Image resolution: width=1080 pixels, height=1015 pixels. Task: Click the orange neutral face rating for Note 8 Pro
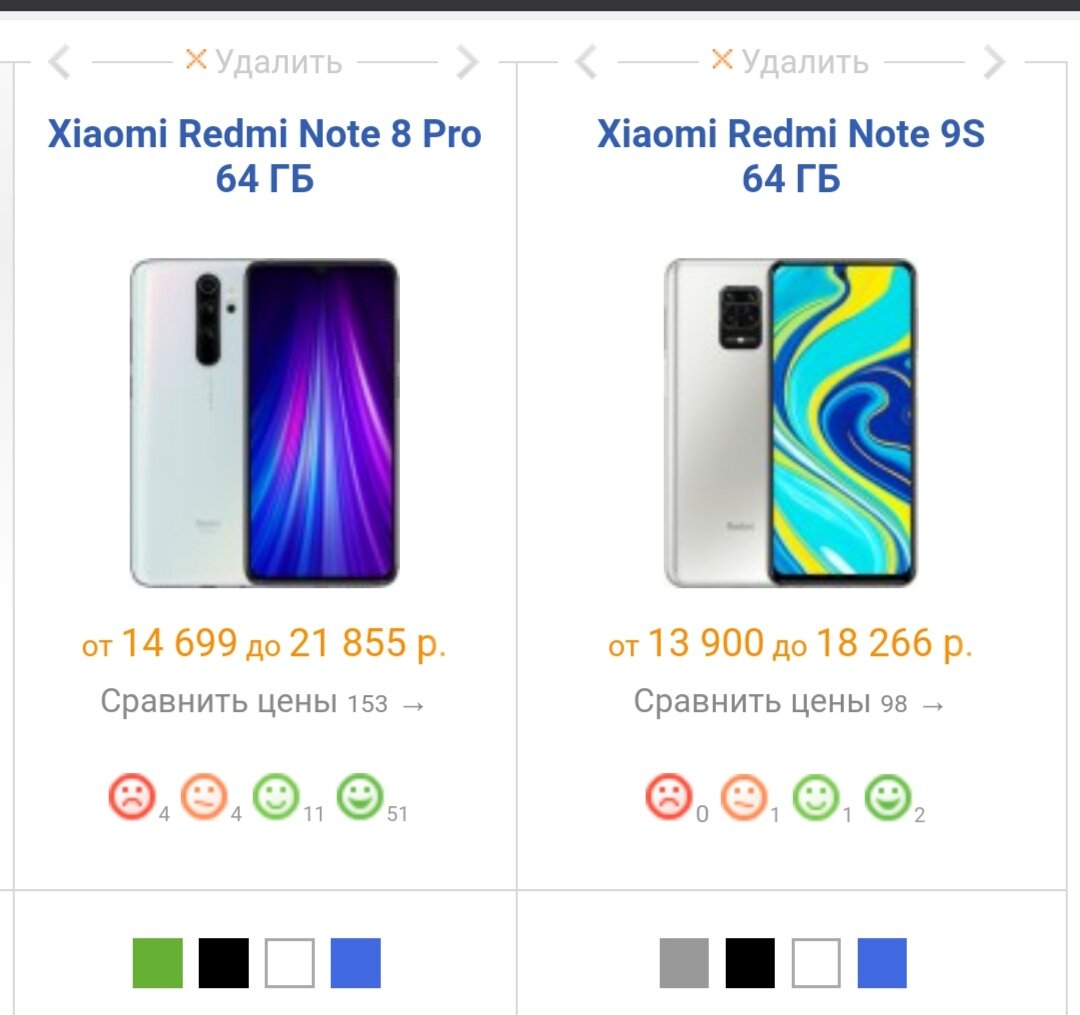[x=204, y=797]
